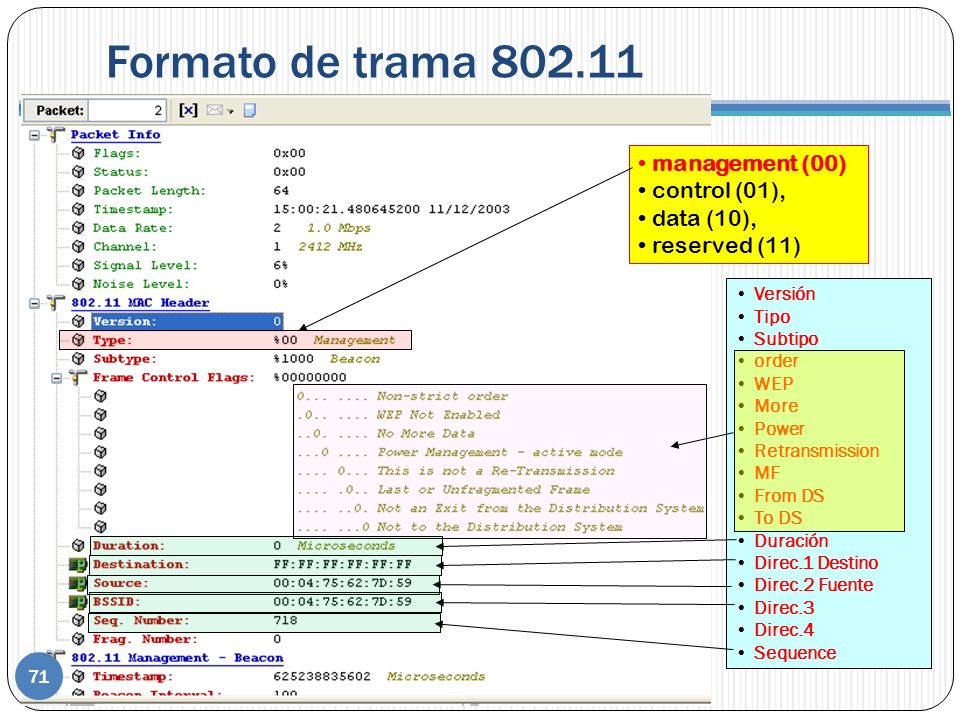Select the Duration Microseconds row
This screenshot has height=720, width=960.
click(x=266, y=546)
